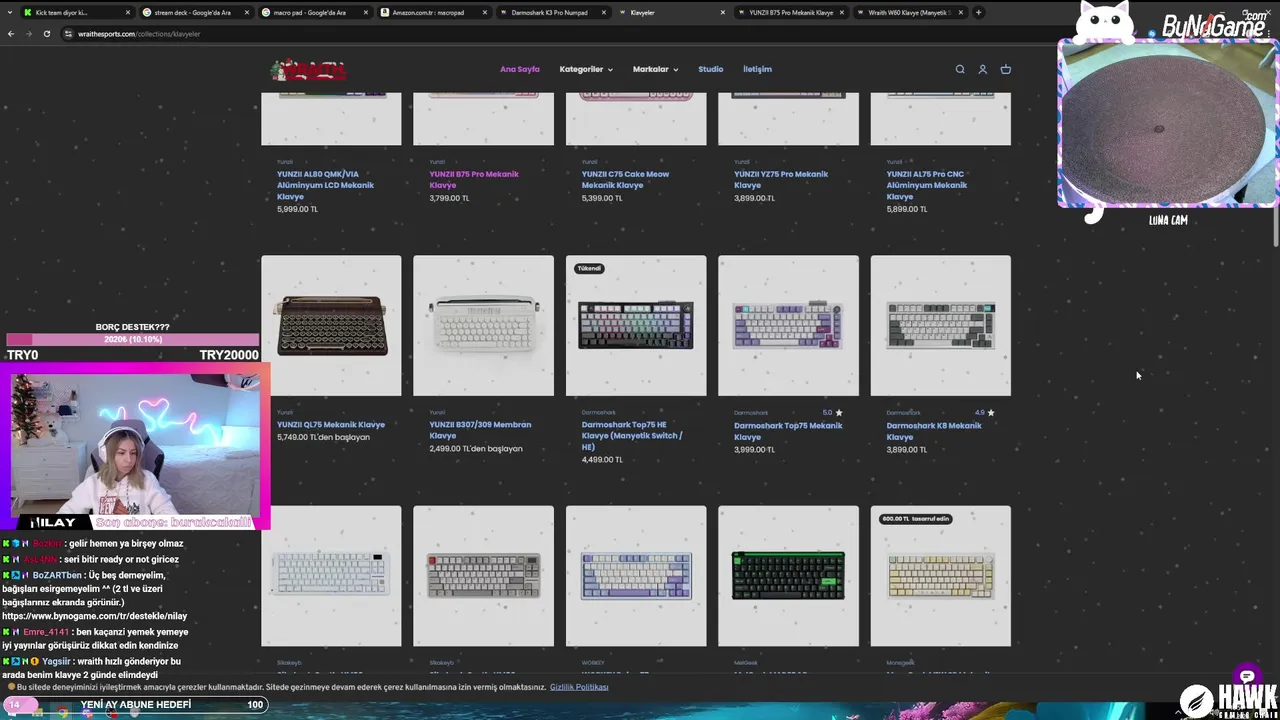Click the star rating on Darmoshark K8 Mekanik
1280x720 pixels.
985,412
